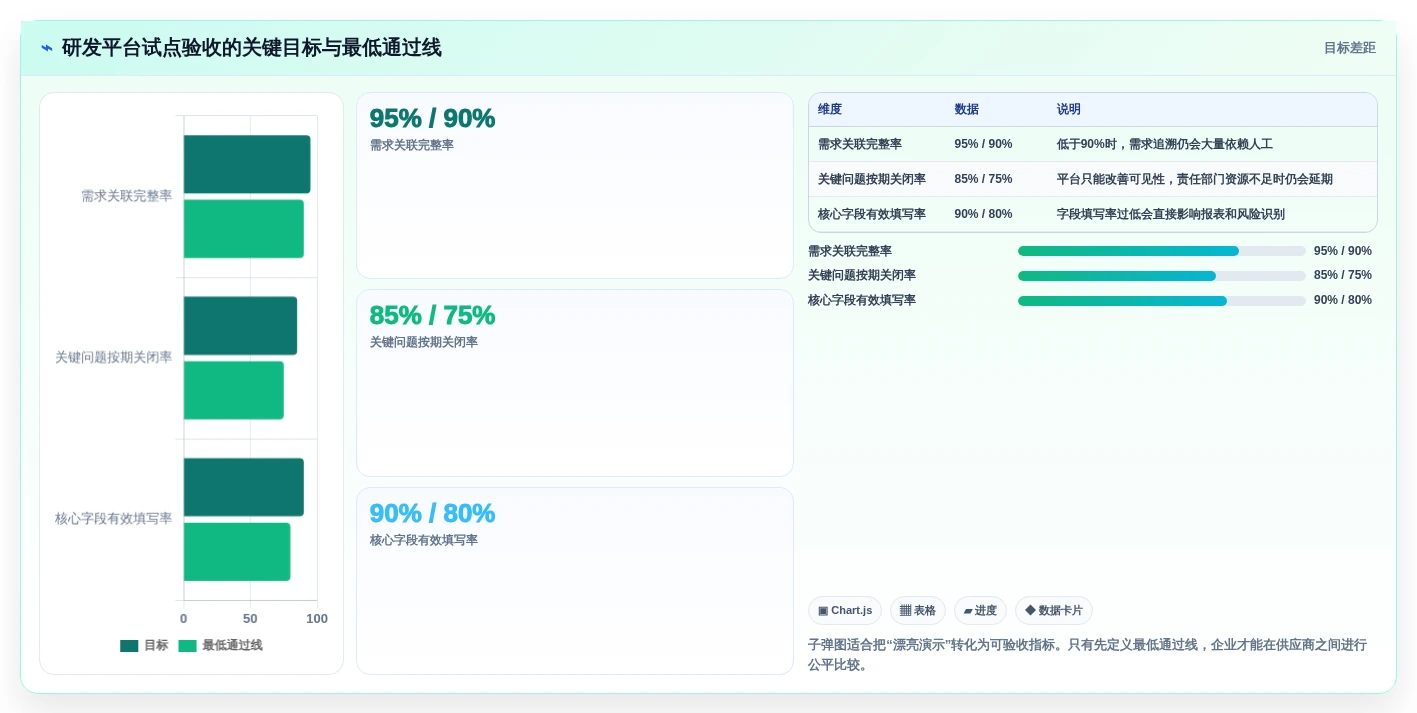Click the page title 研发平台试点验收的关键目标与最低通过线
Image resolution: width=1417 pixels, height=713 pixels.
[252, 48]
